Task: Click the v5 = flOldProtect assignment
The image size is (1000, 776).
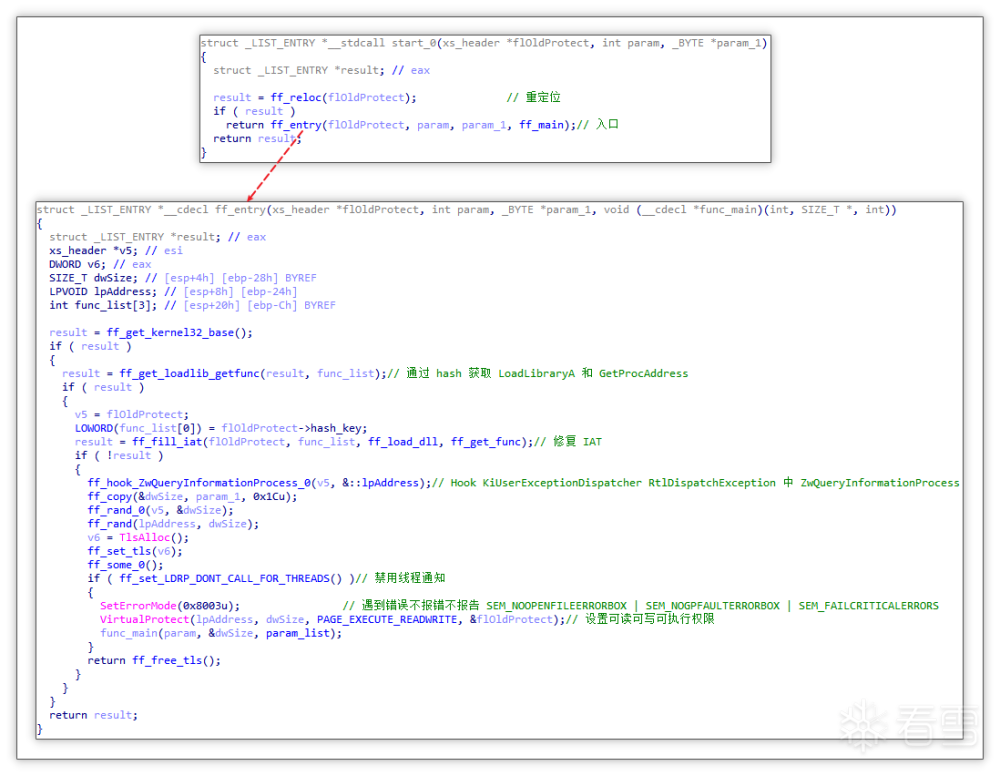Action: pyautogui.click(x=131, y=415)
